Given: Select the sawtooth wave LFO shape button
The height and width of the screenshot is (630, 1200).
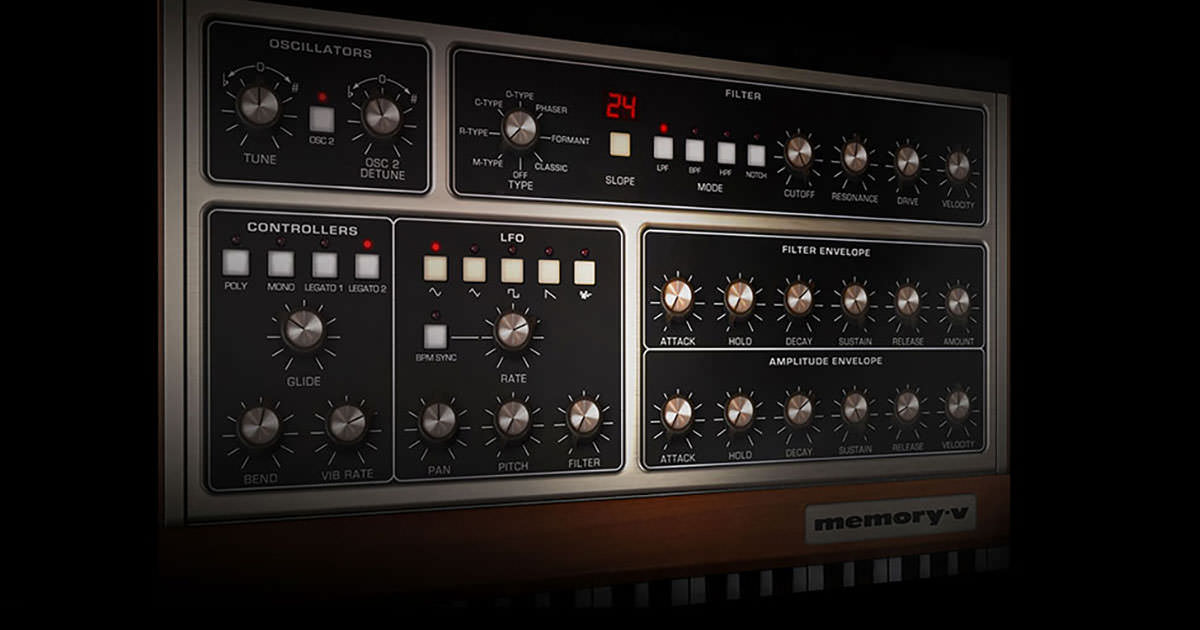Looking at the screenshot, I should pyautogui.click(x=549, y=271).
